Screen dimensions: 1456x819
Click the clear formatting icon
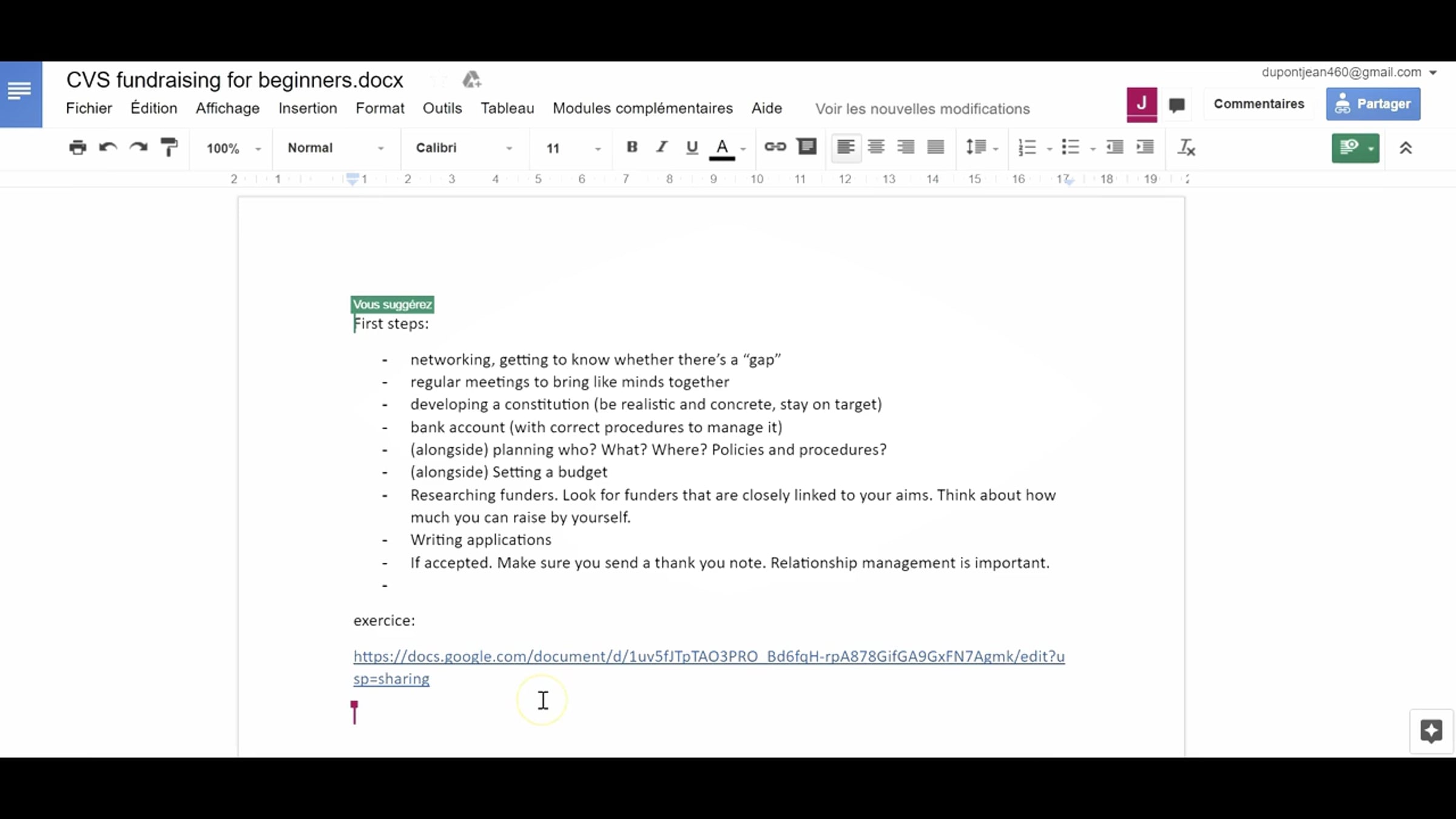click(1186, 147)
